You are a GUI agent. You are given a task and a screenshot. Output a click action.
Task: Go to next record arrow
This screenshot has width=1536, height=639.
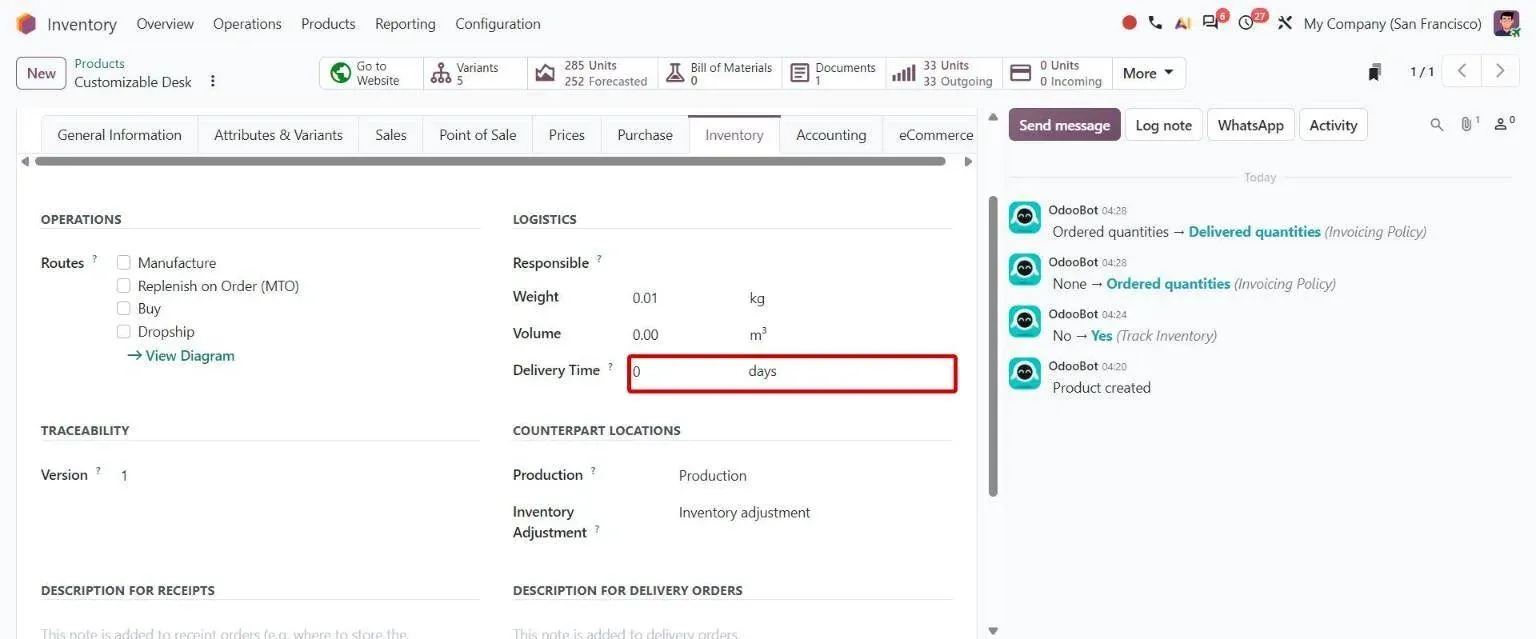click(x=1499, y=71)
